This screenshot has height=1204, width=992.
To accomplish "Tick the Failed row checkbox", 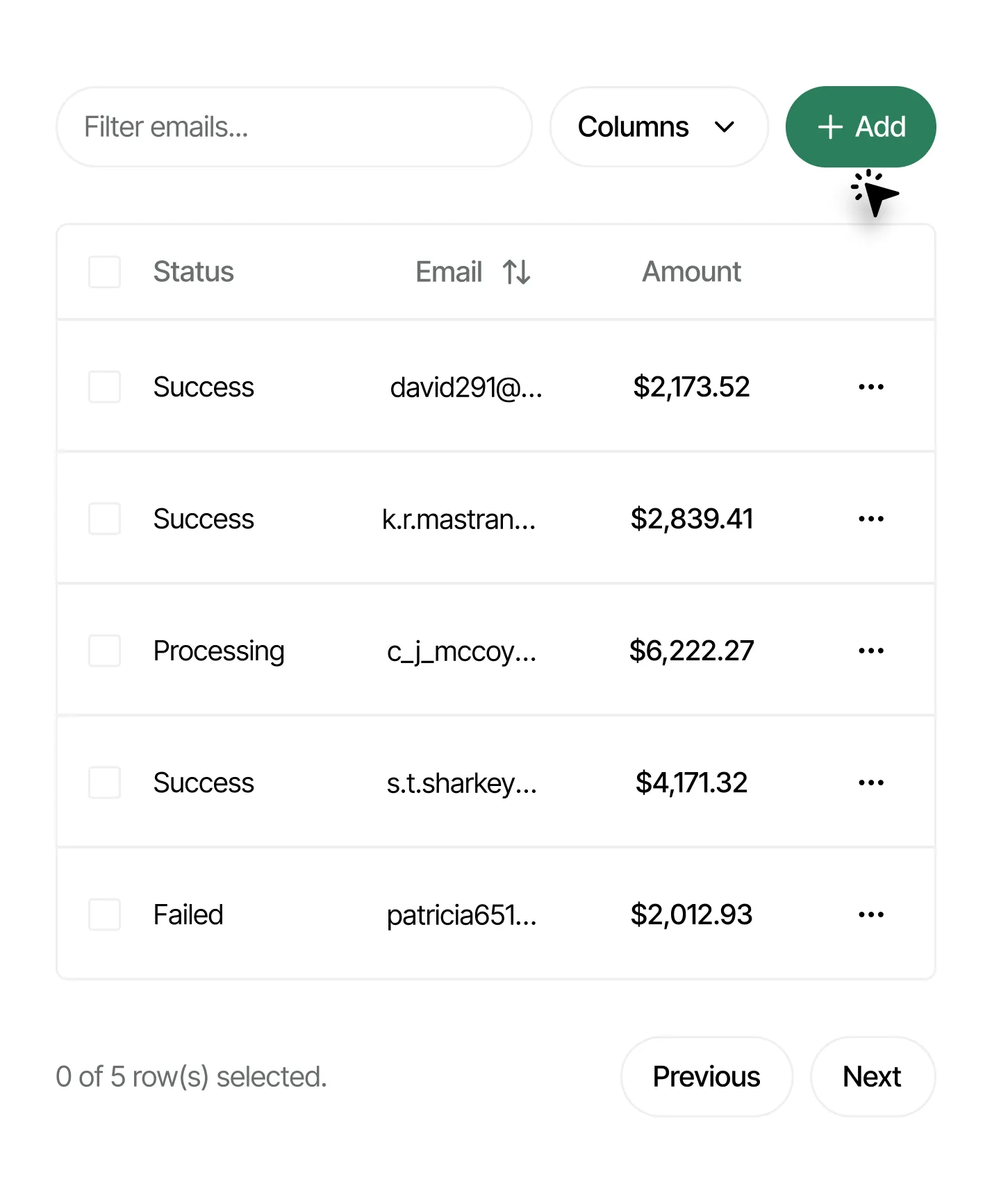I will tap(104, 914).
